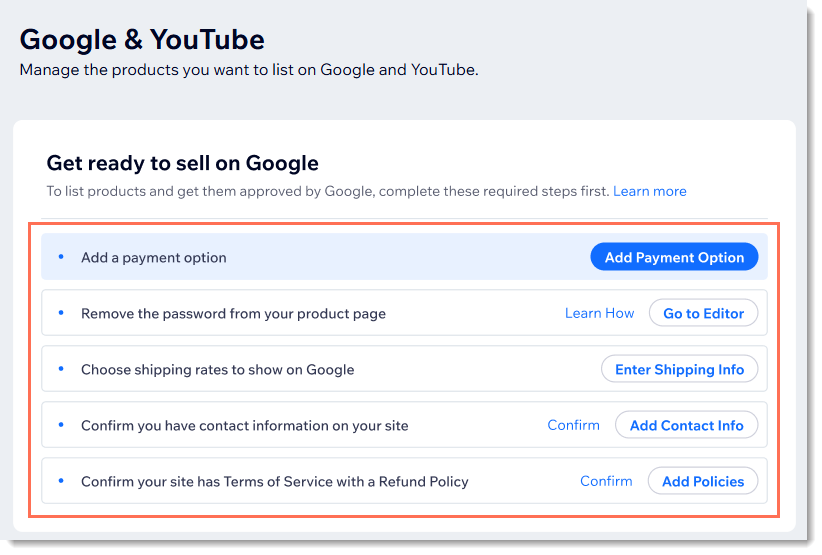Click the Add Contact Info button
The image size is (822, 555).
686,425
